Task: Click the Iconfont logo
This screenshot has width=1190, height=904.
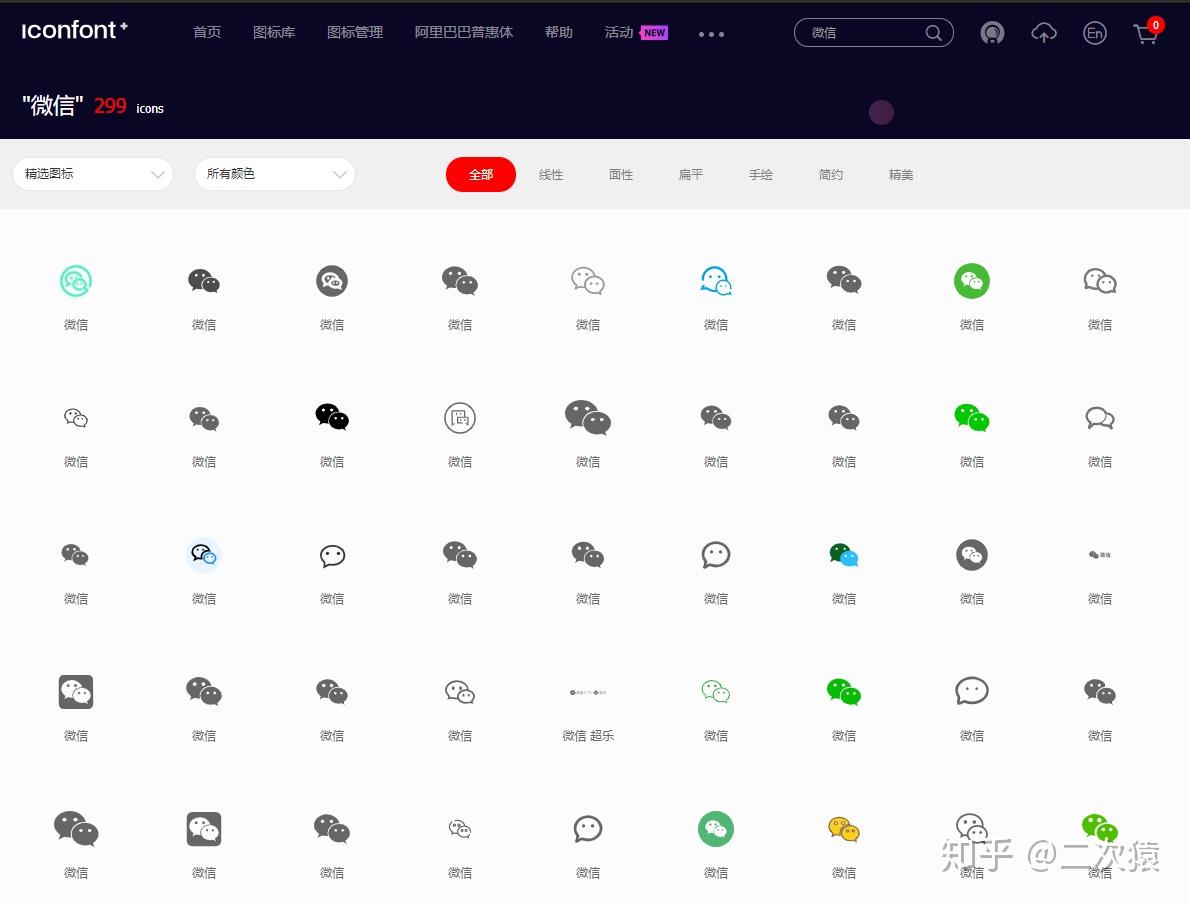Action: 74,30
